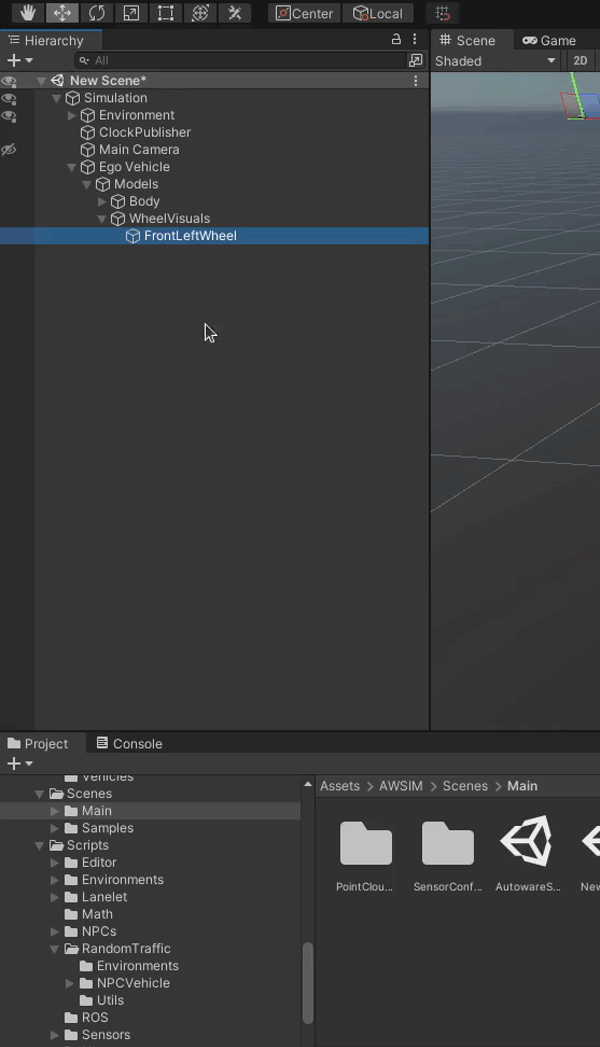Toggle 2D view mode button
Screen dimensions: 600x1047
pos(580,61)
